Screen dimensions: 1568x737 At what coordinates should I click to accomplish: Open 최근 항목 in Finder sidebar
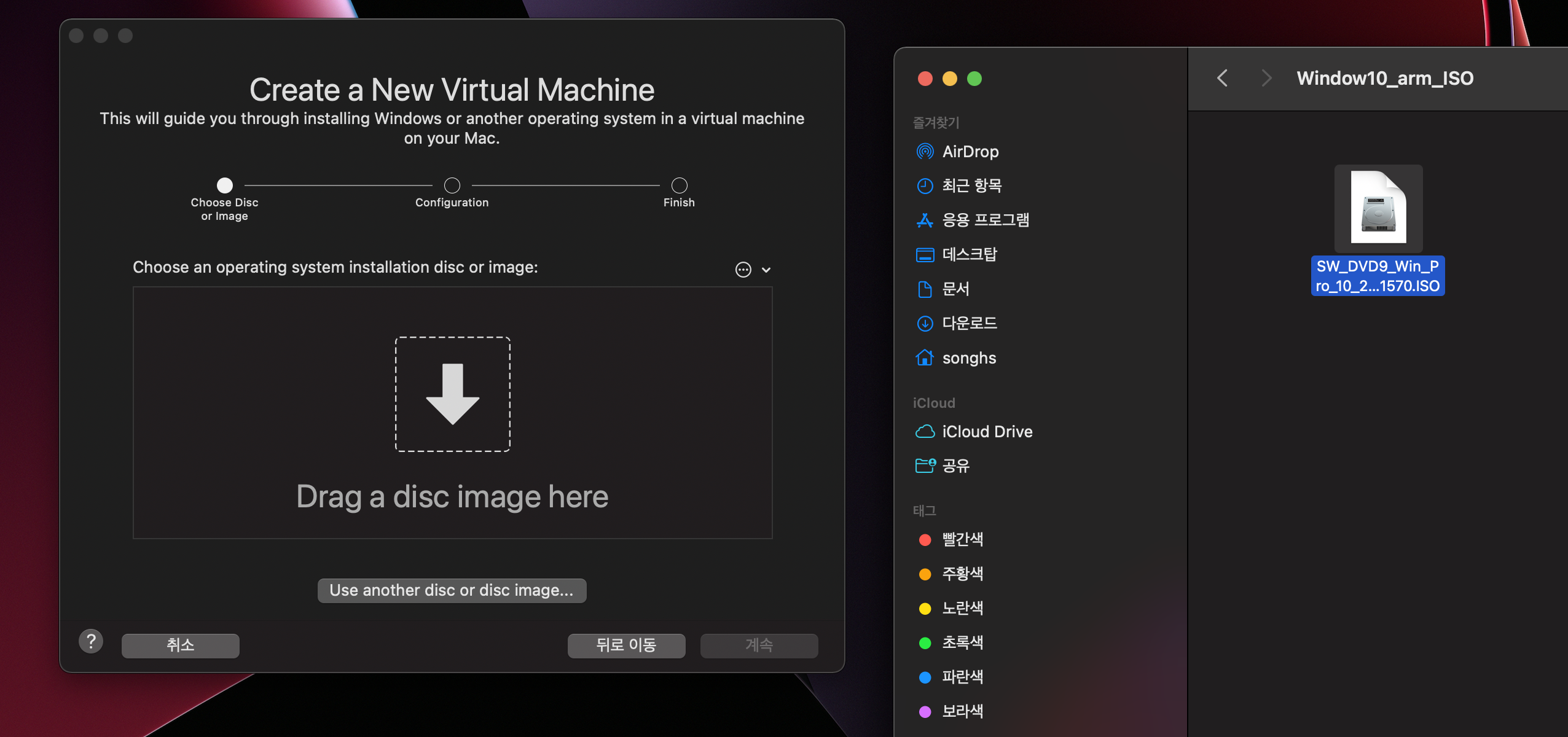[x=972, y=185]
